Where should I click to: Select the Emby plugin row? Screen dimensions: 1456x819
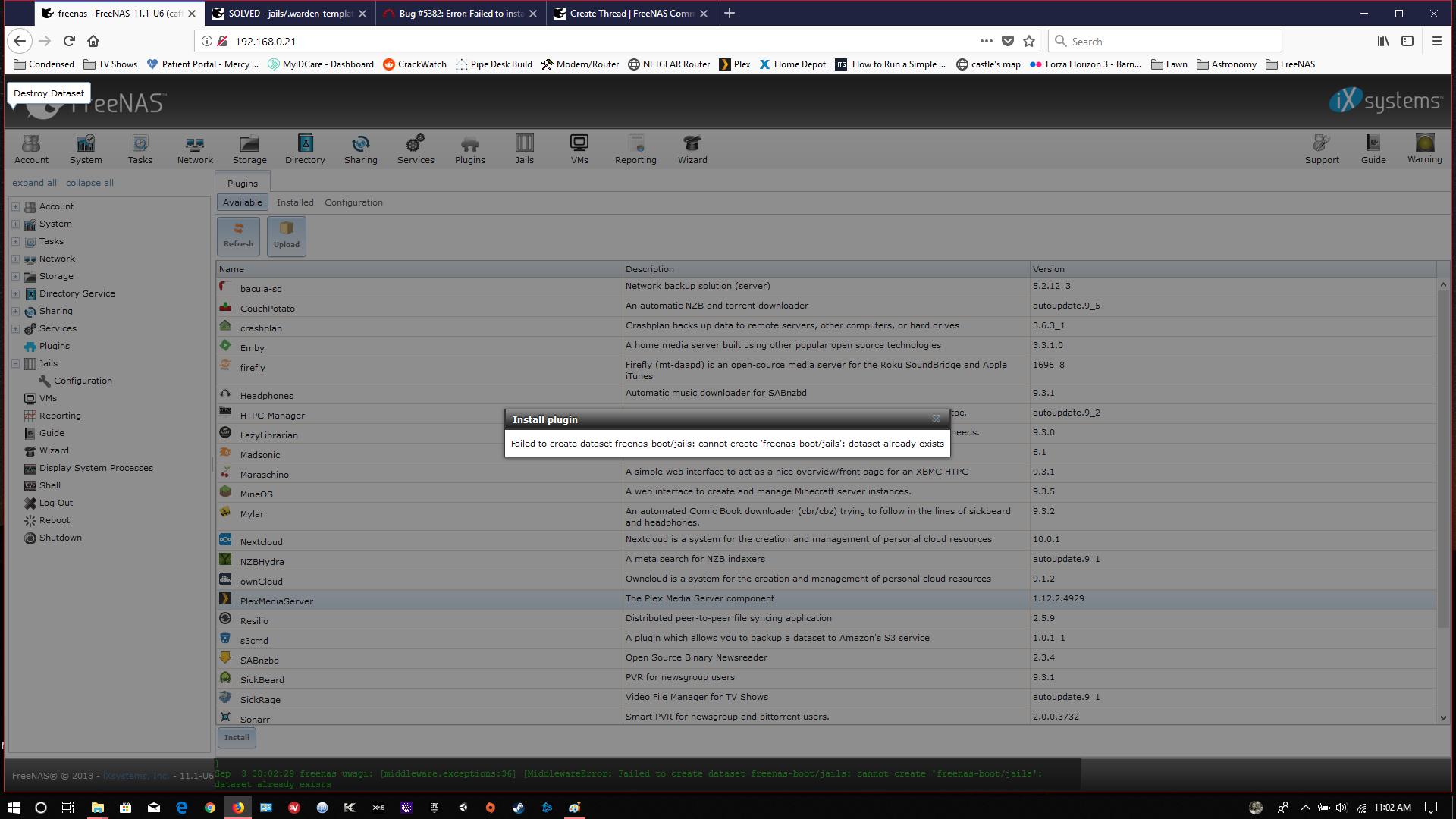(827, 346)
